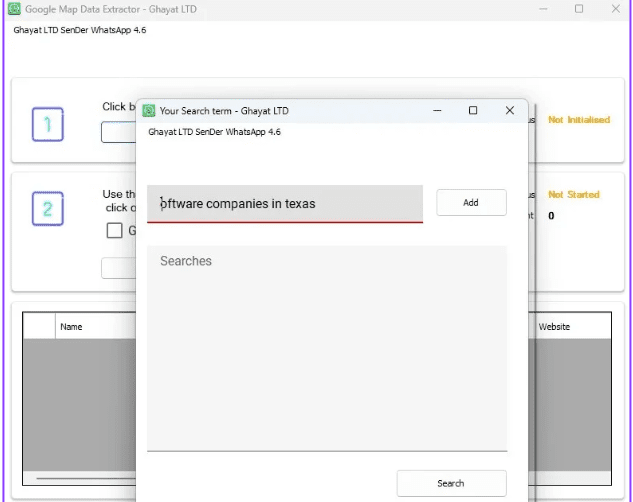Click the Searches list area
633x502 pixels.
(x=327, y=350)
